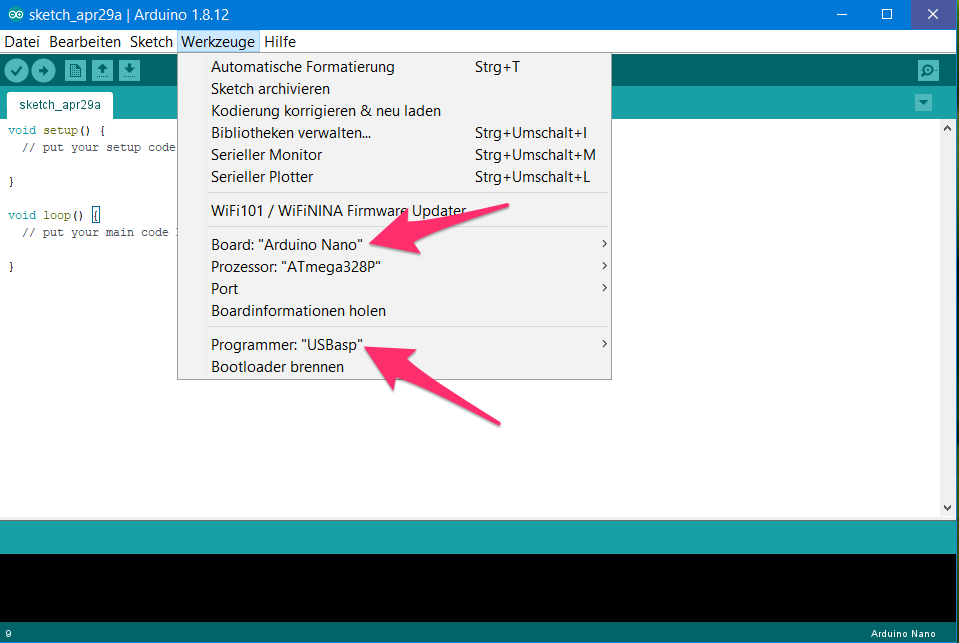This screenshot has height=643, width=959.
Task: Choose Kodierung korrigieren & neu laden
Action: click(x=394, y=111)
